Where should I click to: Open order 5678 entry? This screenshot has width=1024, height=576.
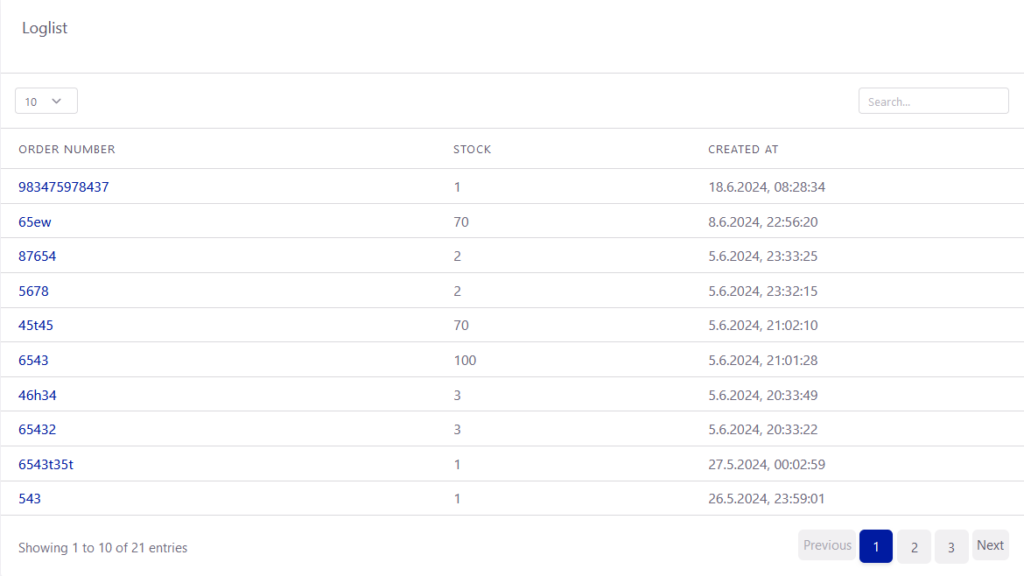[x=33, y=291]
